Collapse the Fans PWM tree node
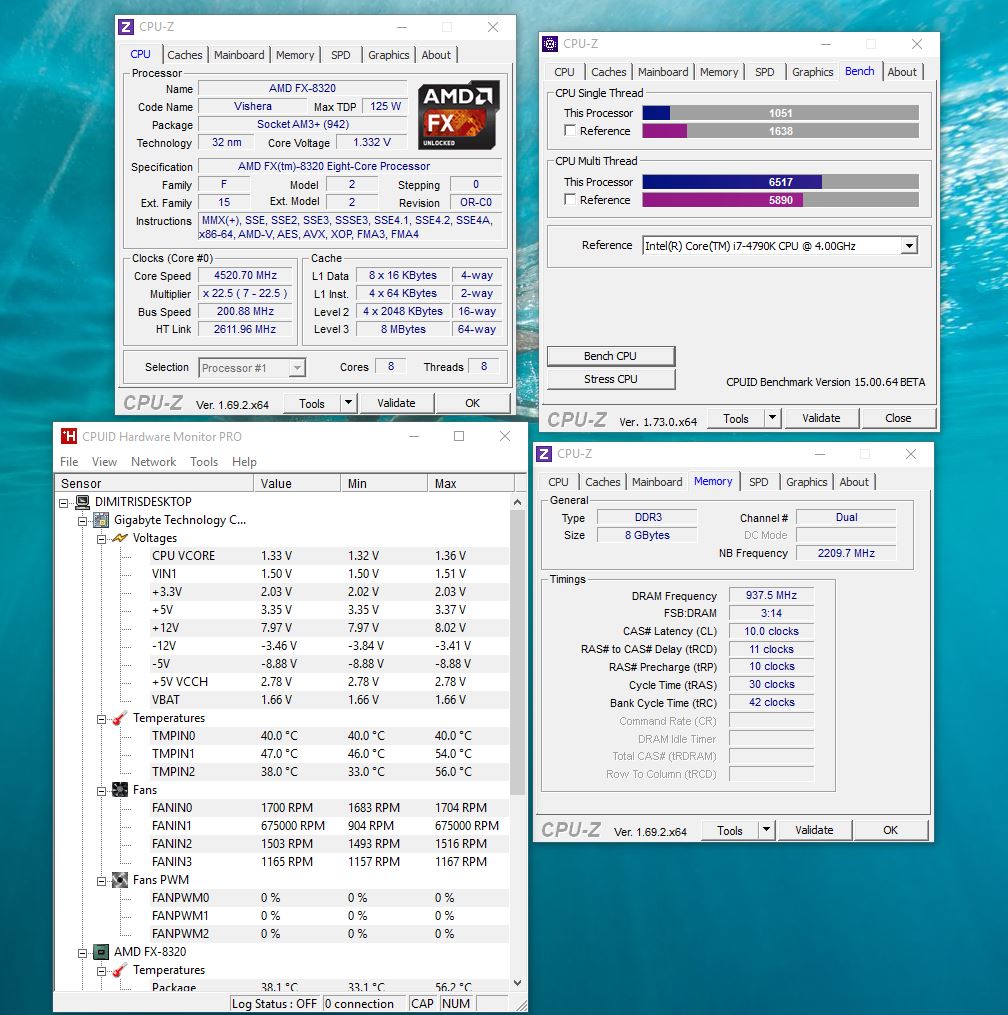Image resolution: width=1008 pixels, height=1015 pixels. coord(101,880)
